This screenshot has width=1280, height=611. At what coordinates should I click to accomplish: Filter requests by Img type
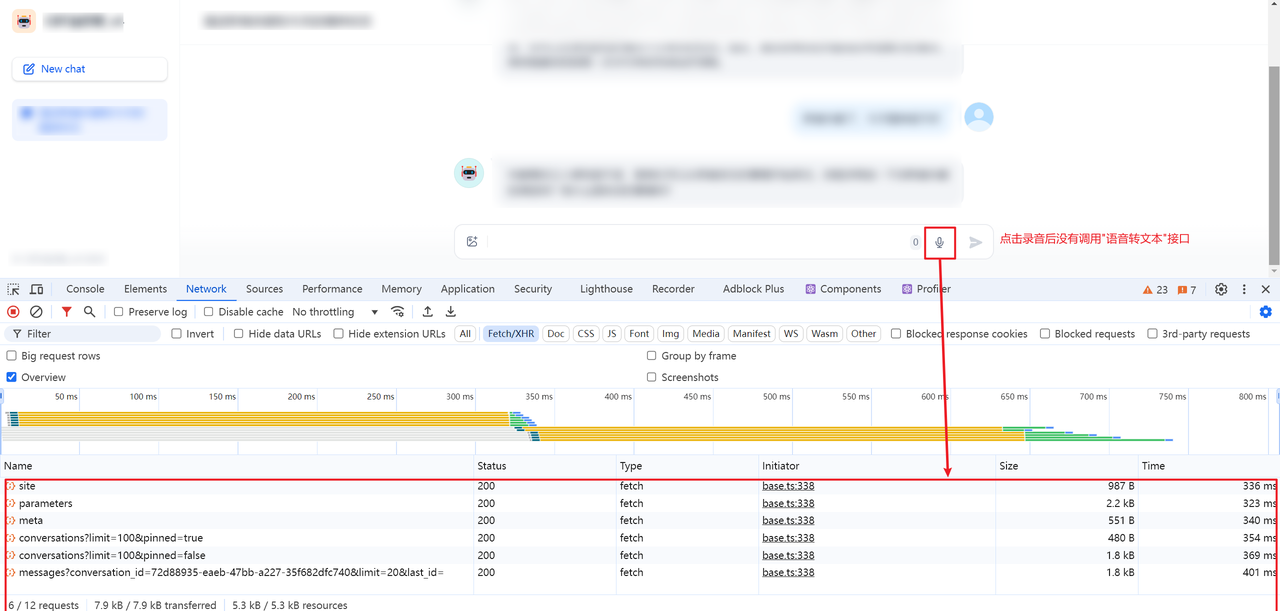click(x=670, y=334)
